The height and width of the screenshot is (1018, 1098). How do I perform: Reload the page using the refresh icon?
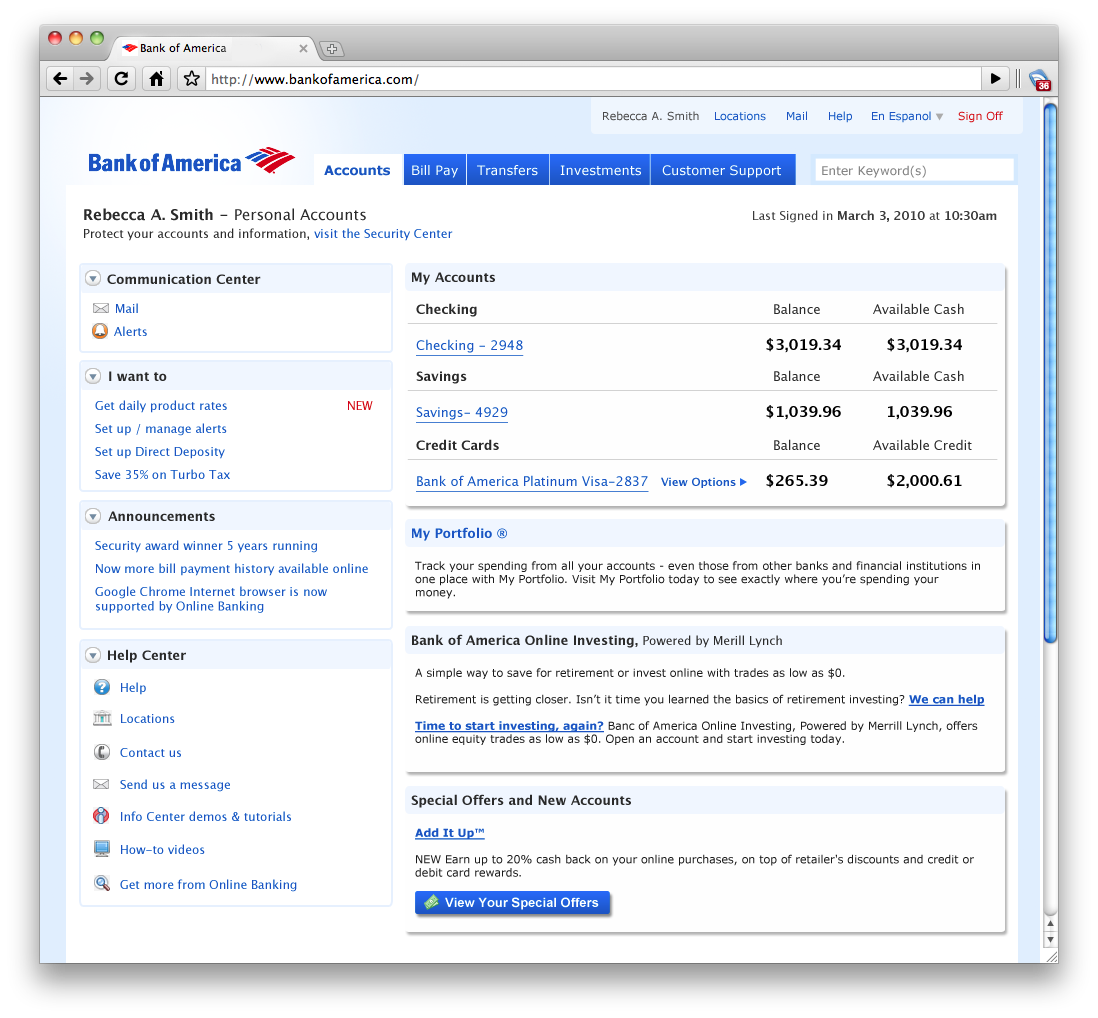click(x=120, y=78)
